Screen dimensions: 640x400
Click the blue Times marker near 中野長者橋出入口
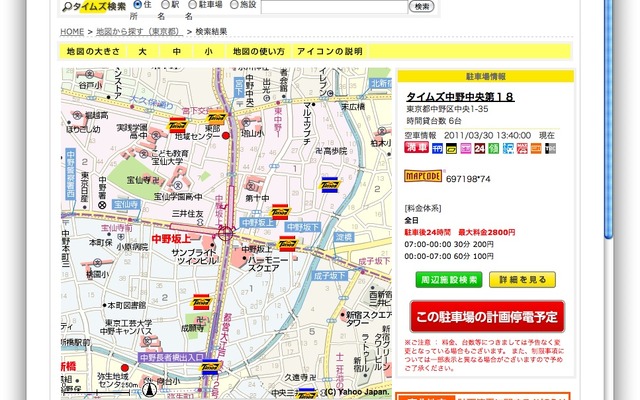(x=211, y=367)
